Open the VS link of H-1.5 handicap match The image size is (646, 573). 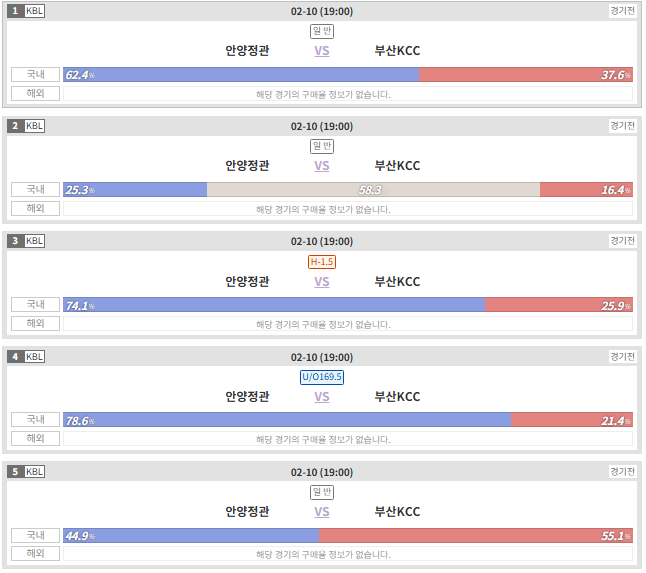322,282
